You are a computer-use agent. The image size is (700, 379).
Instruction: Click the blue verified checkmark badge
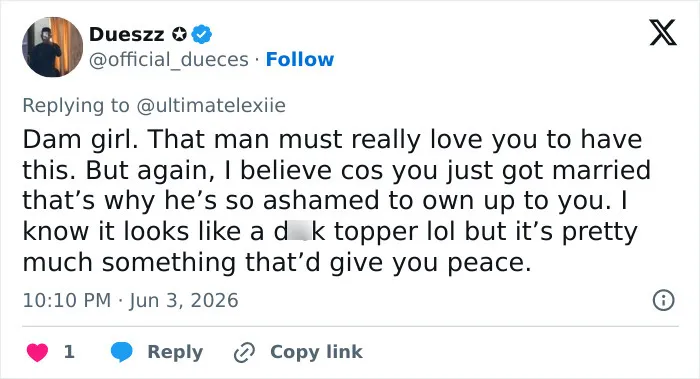point(202,34)
